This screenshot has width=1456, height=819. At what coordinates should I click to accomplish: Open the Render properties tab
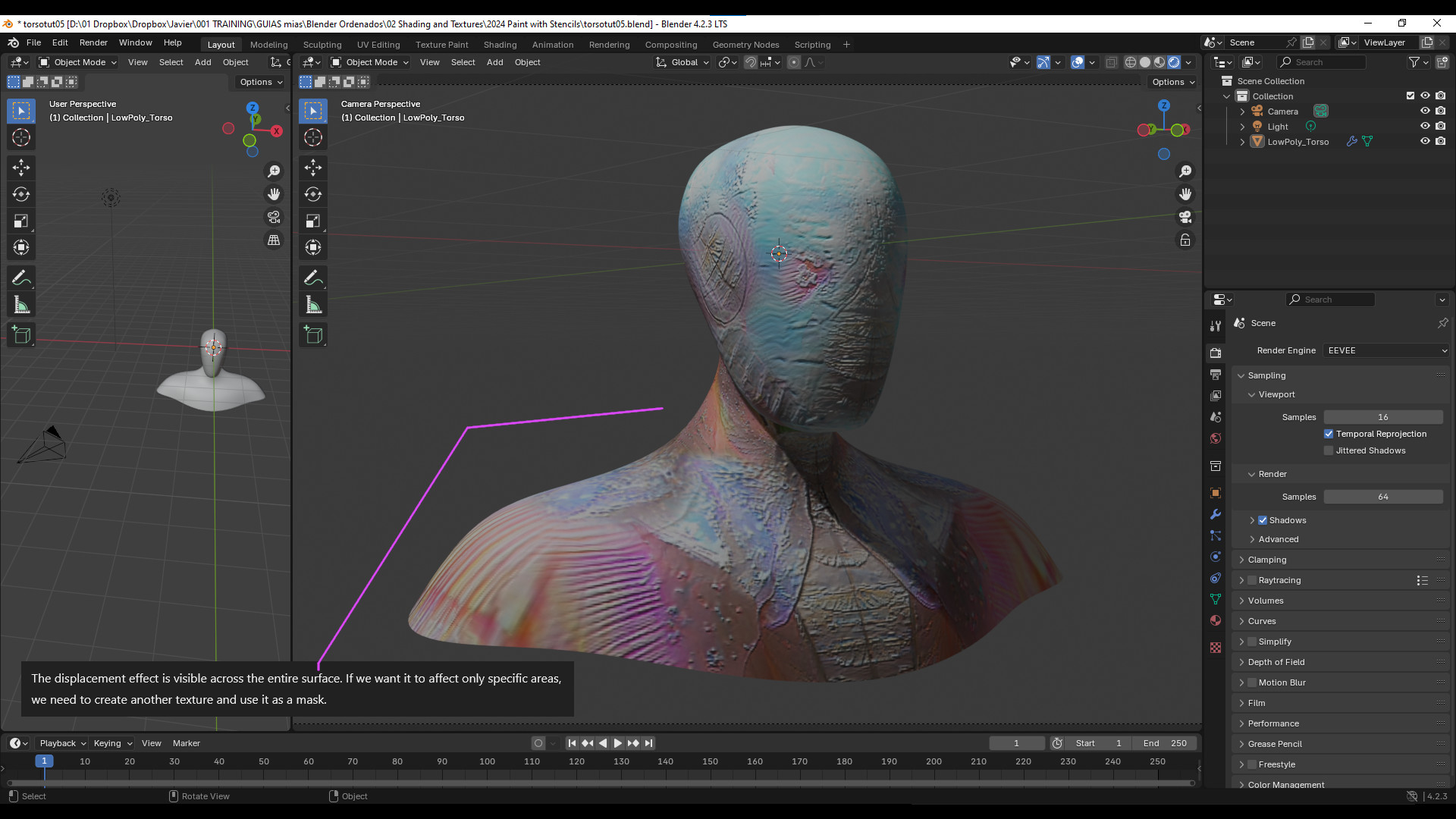(x=1216, y=353)
